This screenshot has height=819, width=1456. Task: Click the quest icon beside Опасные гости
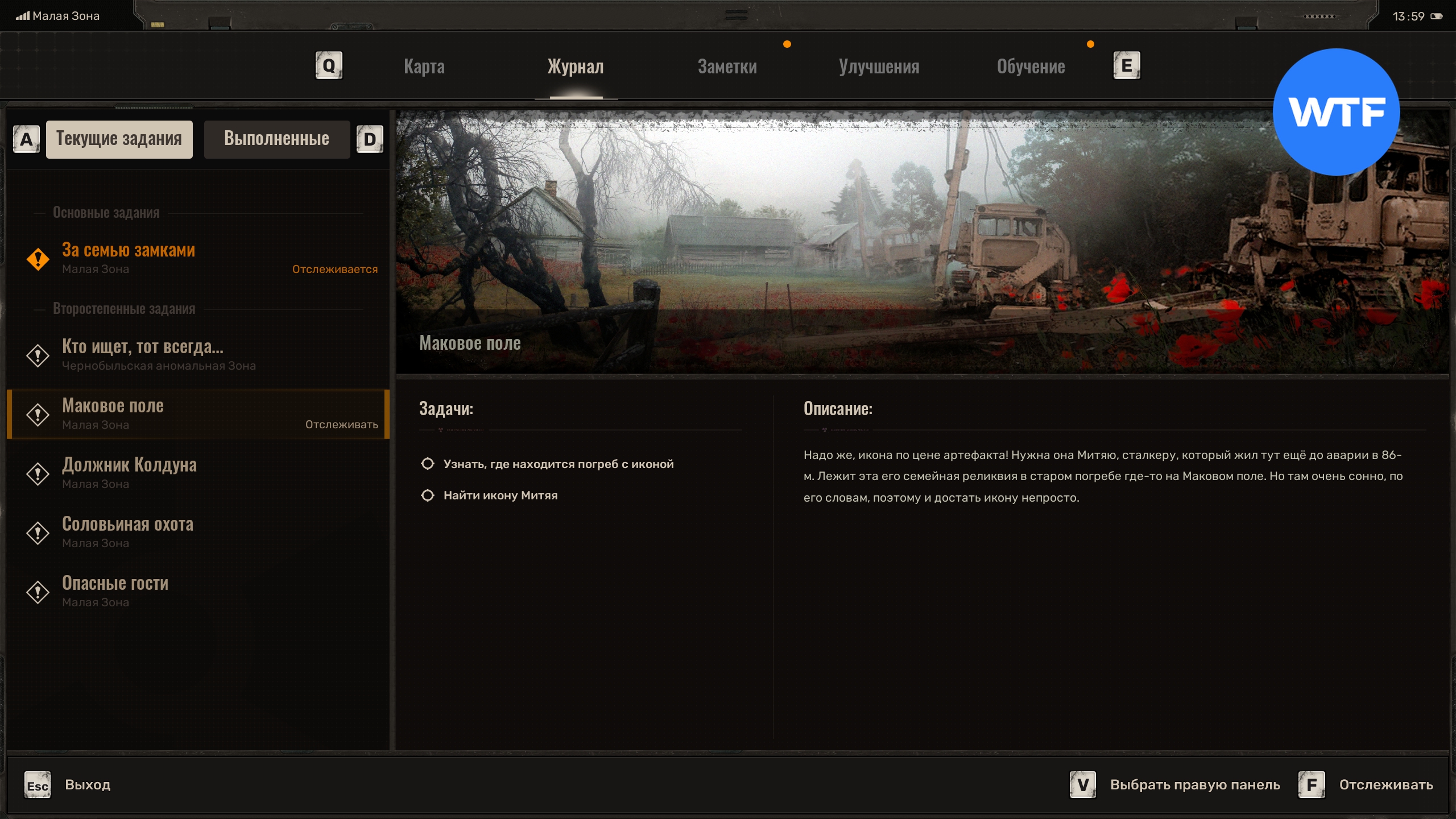pos(38,593)
